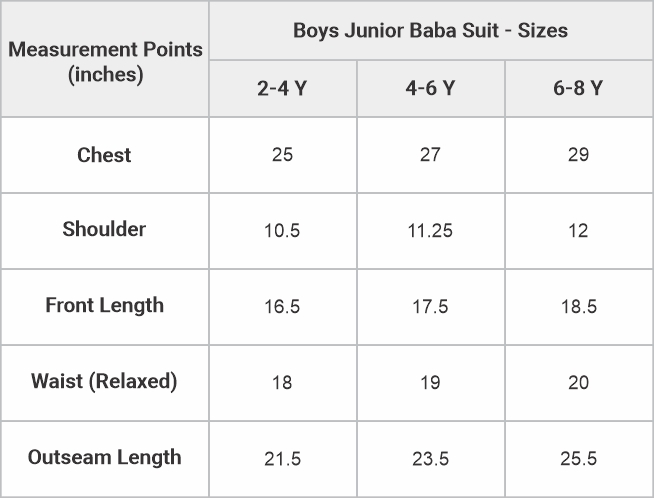Click the 6-8 Y size column header
Image resolution: width=654 pixels, height=498 pixels.
(x=578, y=88)
